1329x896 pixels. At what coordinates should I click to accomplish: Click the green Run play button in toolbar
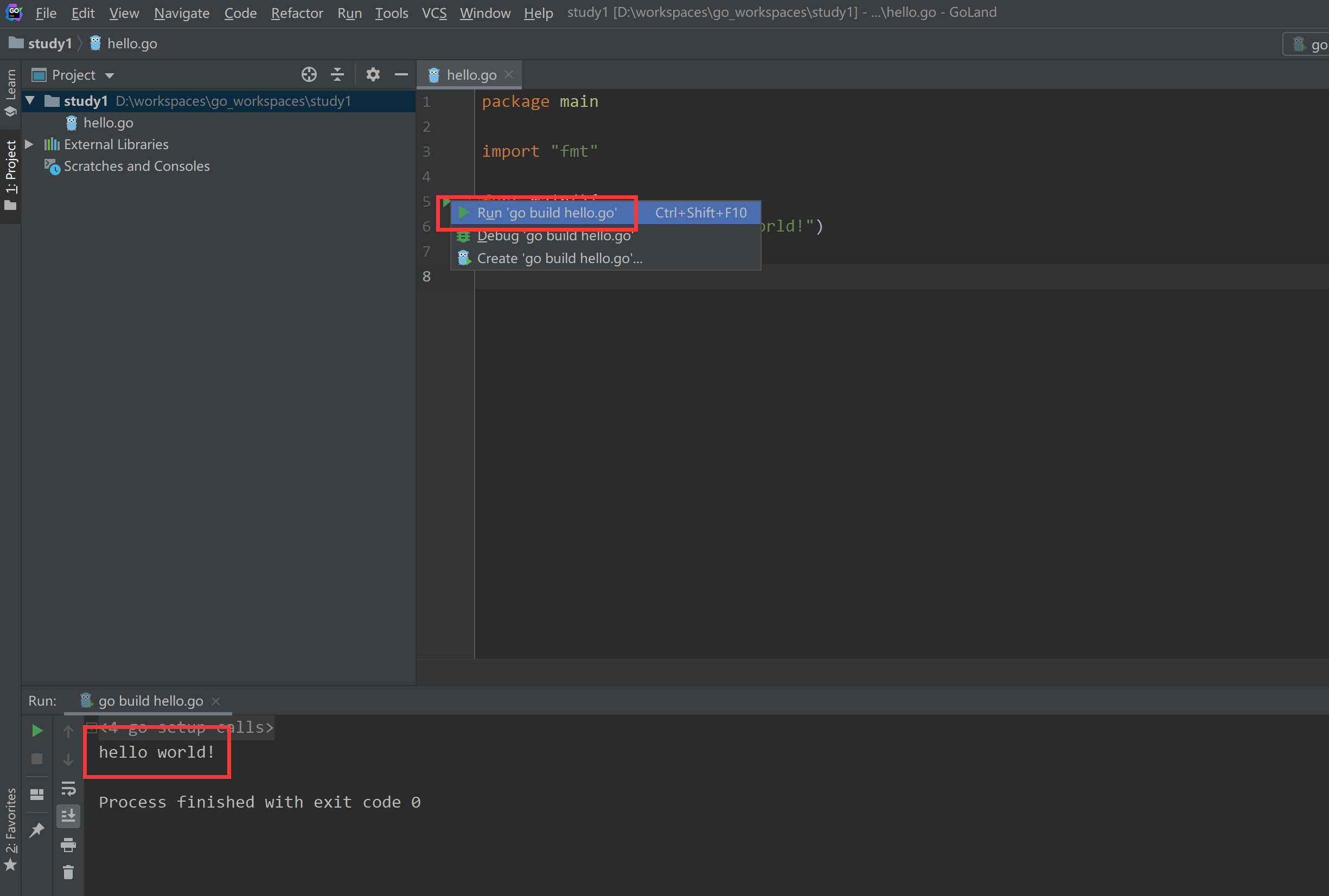tap(36, 729)
